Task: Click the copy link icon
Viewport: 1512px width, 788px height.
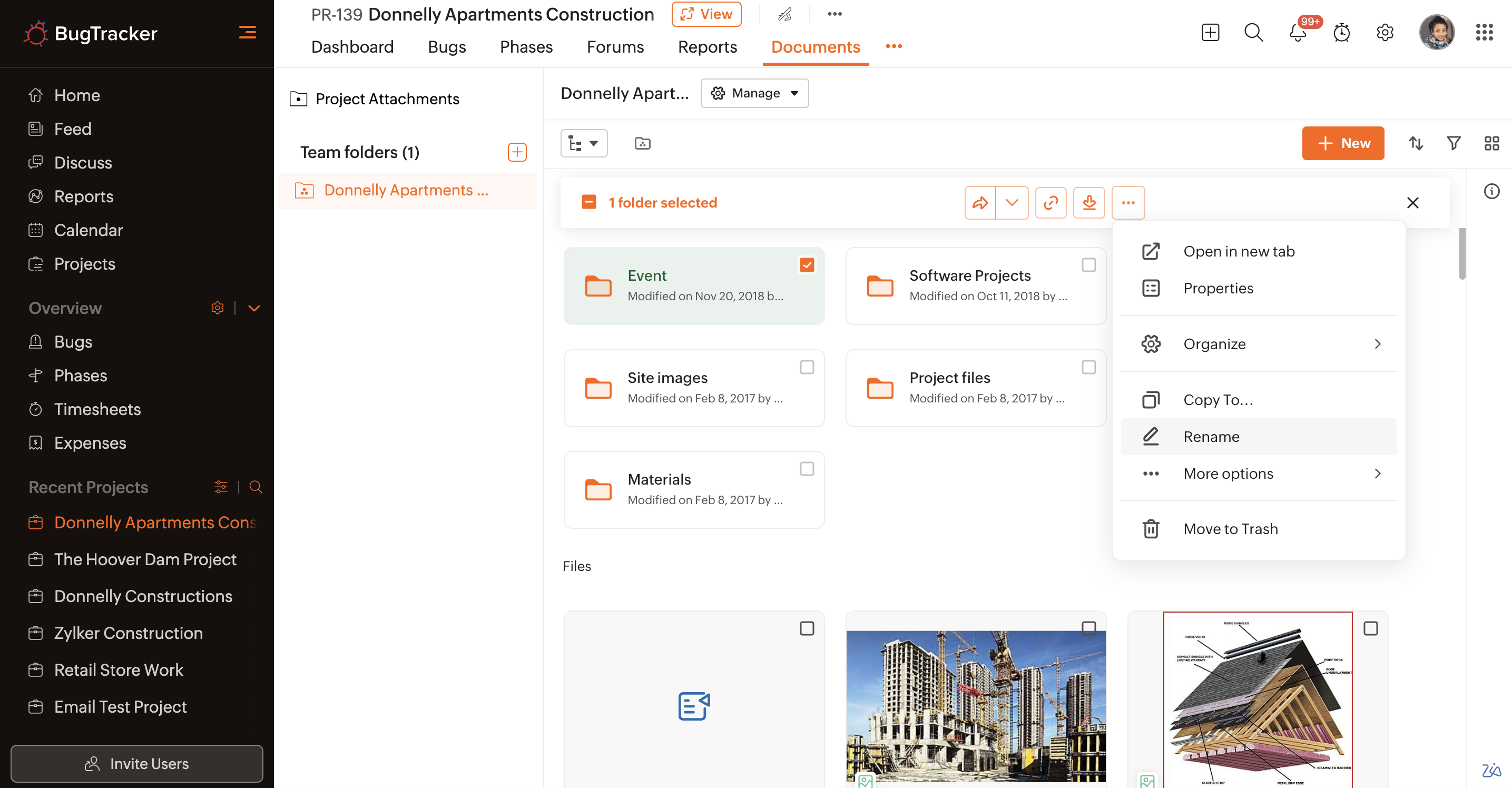Action: pyautogui.click(x=1050, y=203)
